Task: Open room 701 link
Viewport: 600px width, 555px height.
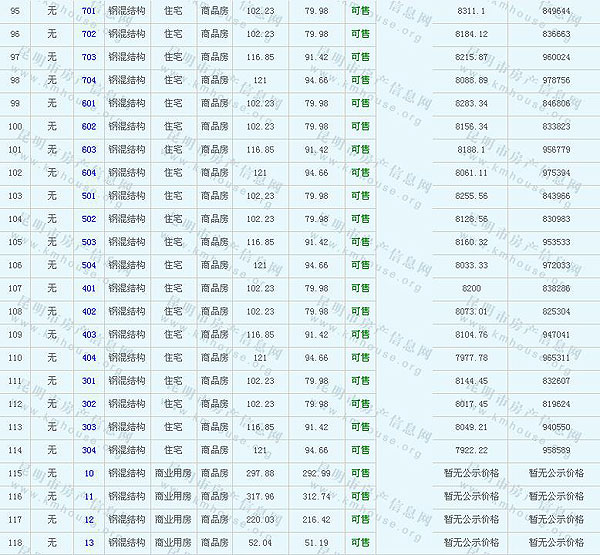Action: 89,11
